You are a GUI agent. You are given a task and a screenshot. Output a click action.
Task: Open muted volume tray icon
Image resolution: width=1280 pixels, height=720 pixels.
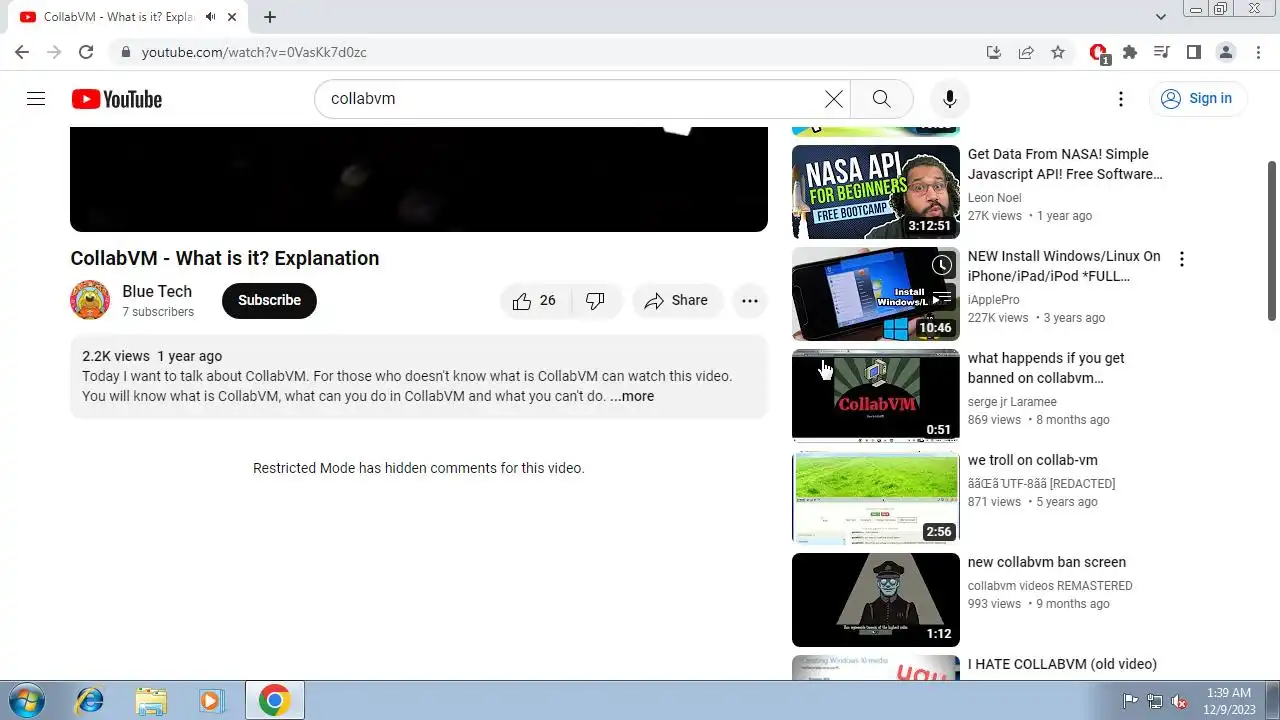coord(1179,701)
